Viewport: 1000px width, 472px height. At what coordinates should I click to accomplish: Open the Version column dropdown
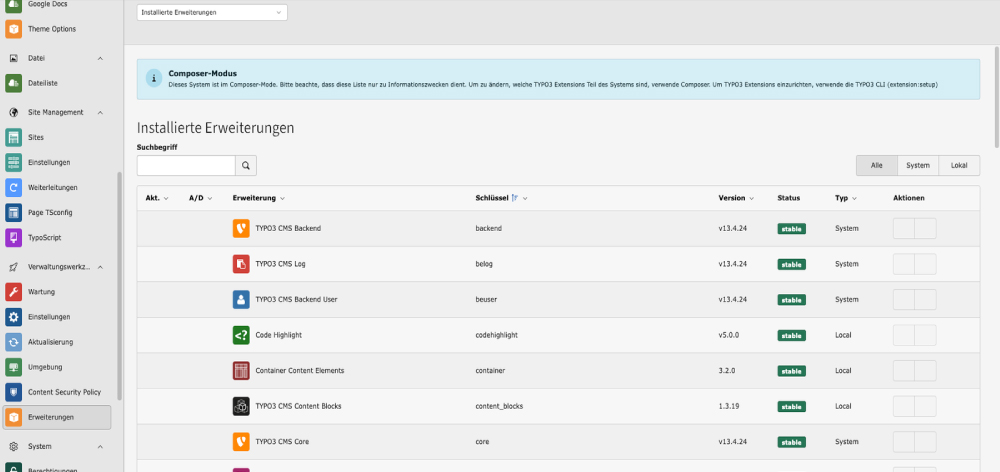tap(751, 198)
